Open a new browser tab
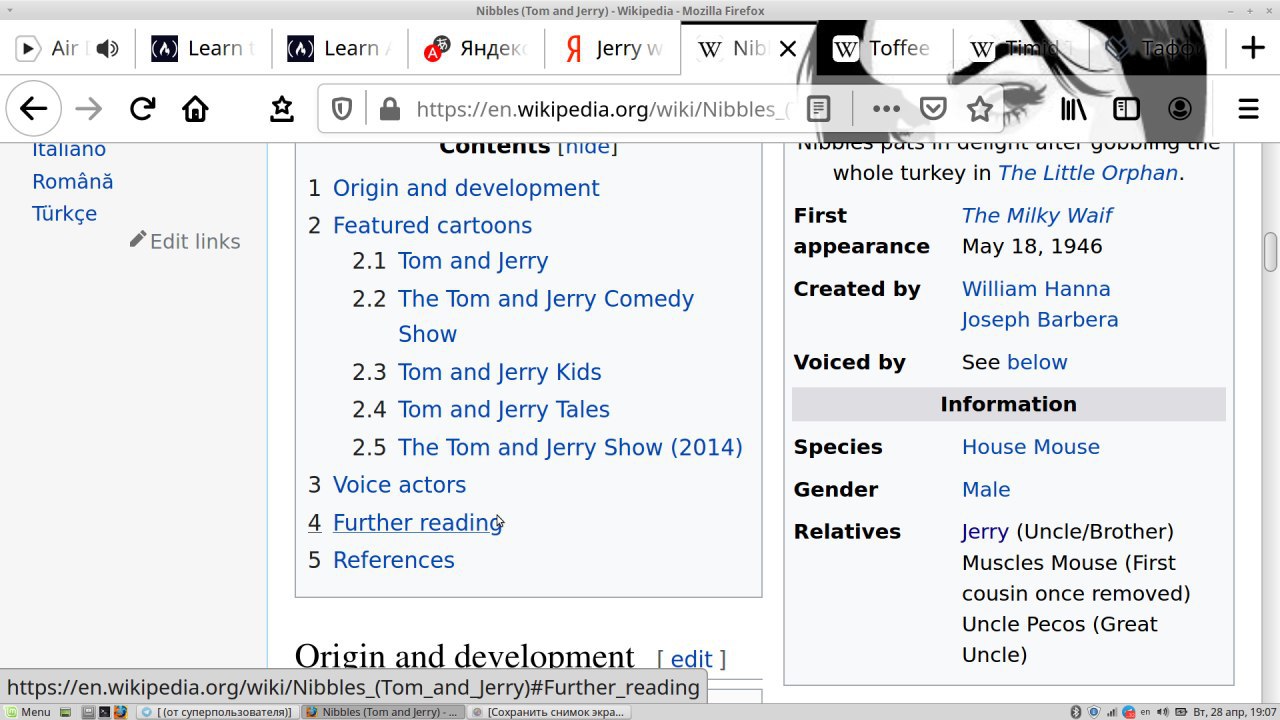The height and width of the screenshot is (720, 1280). [x=1252, y=48]
